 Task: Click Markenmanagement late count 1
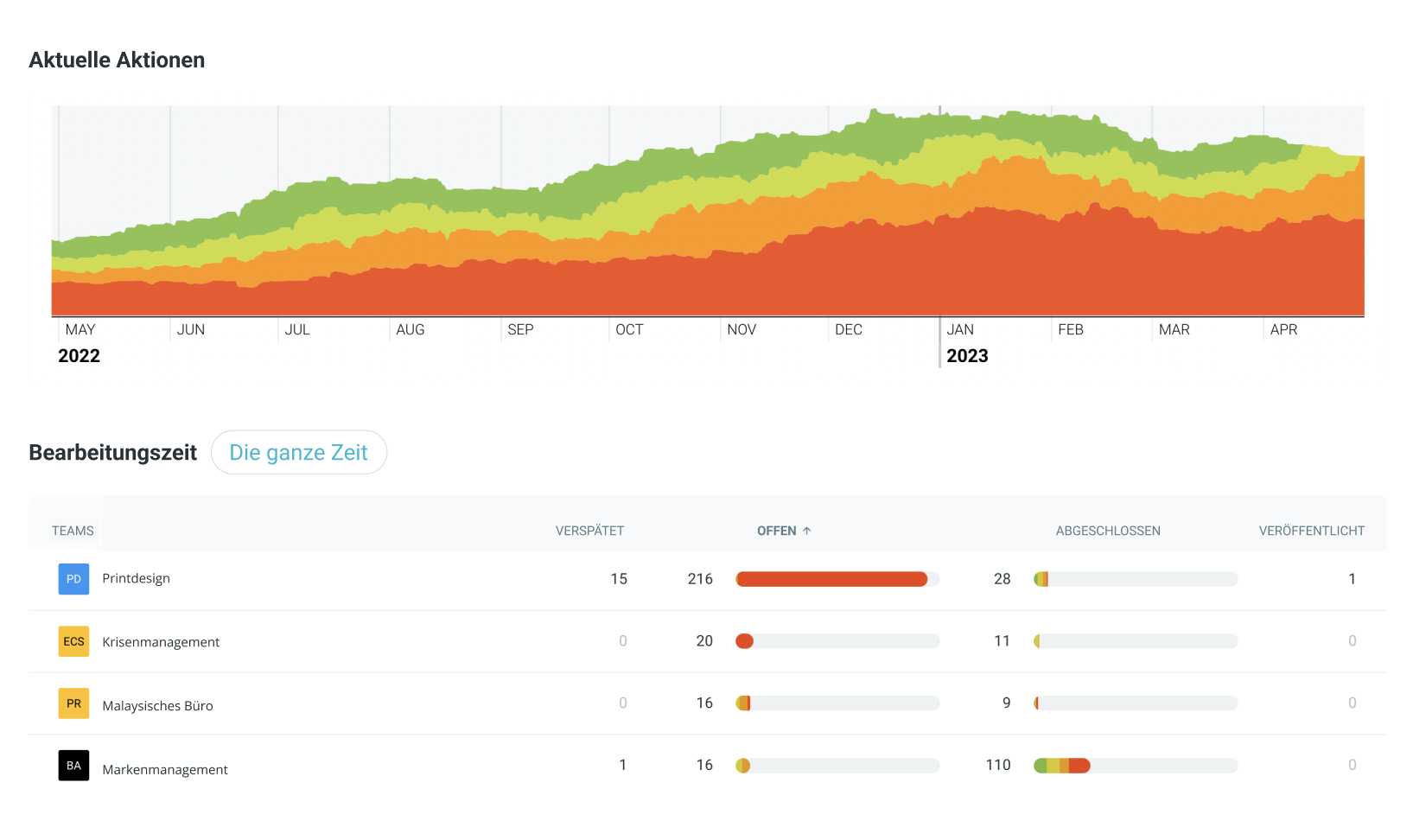point(623,766)
